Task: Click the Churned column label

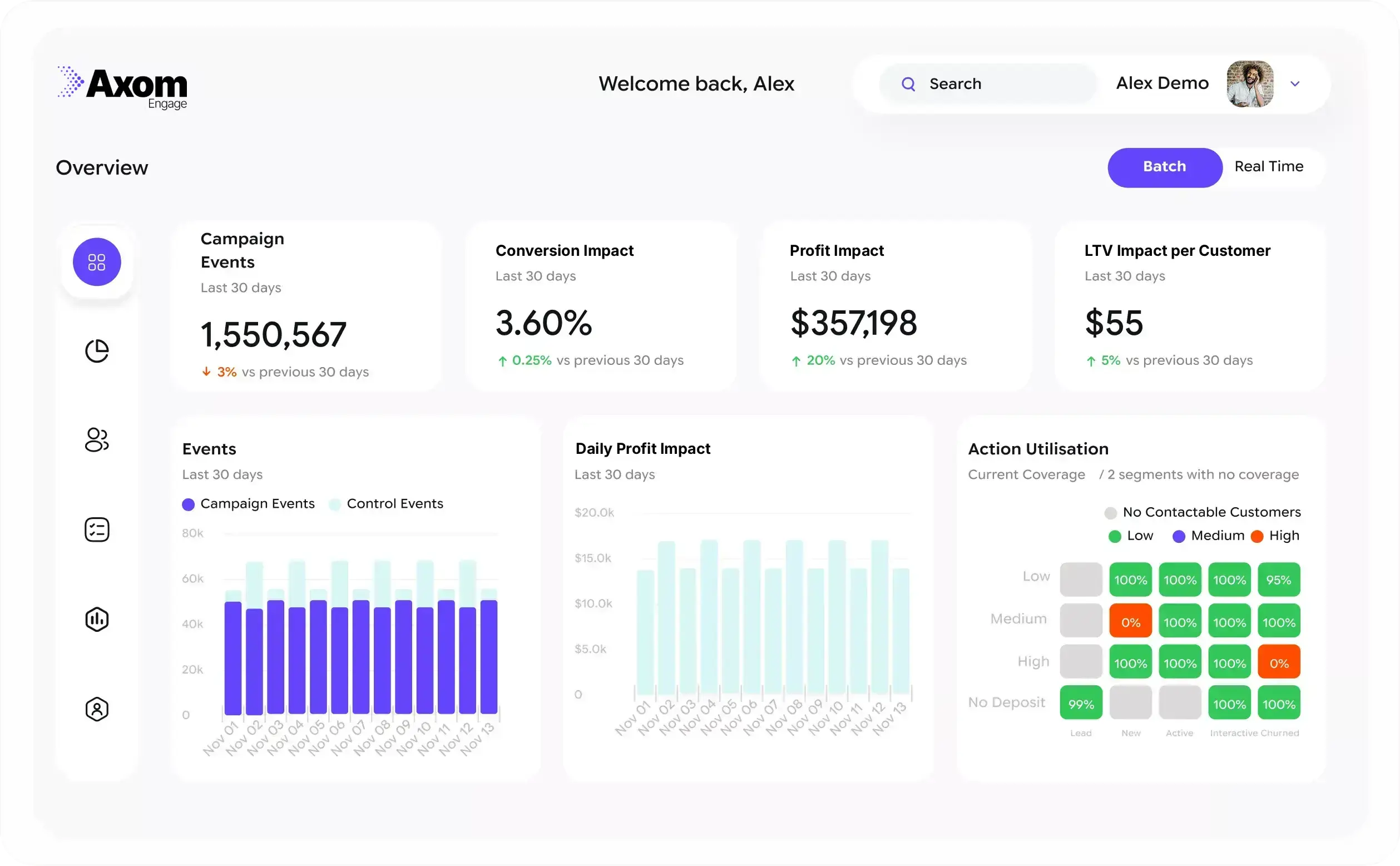Action: click(1280, 733)
